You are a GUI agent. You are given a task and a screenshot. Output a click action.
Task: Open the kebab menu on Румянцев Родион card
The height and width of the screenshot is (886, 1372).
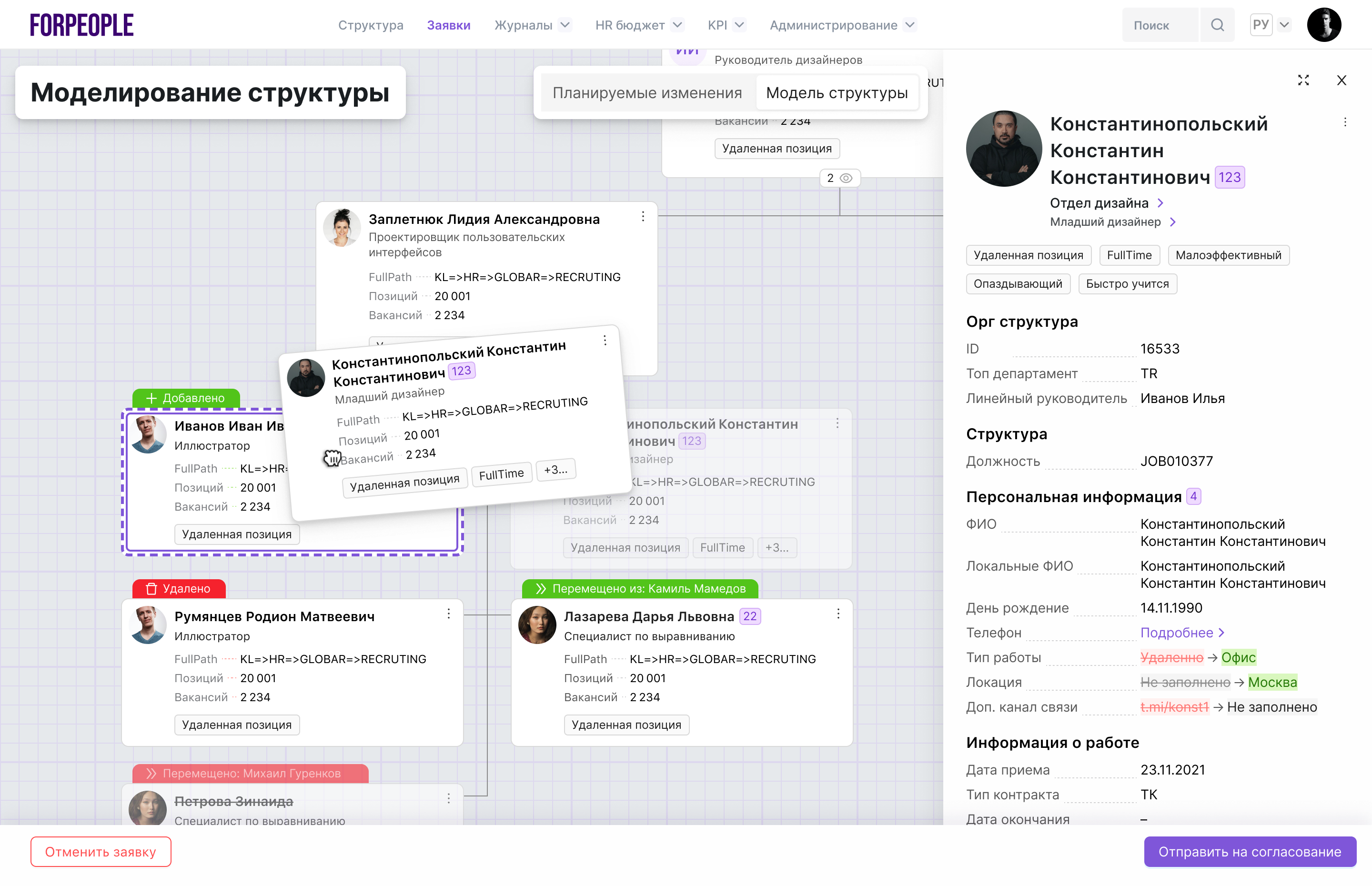(x=448, y=614)
